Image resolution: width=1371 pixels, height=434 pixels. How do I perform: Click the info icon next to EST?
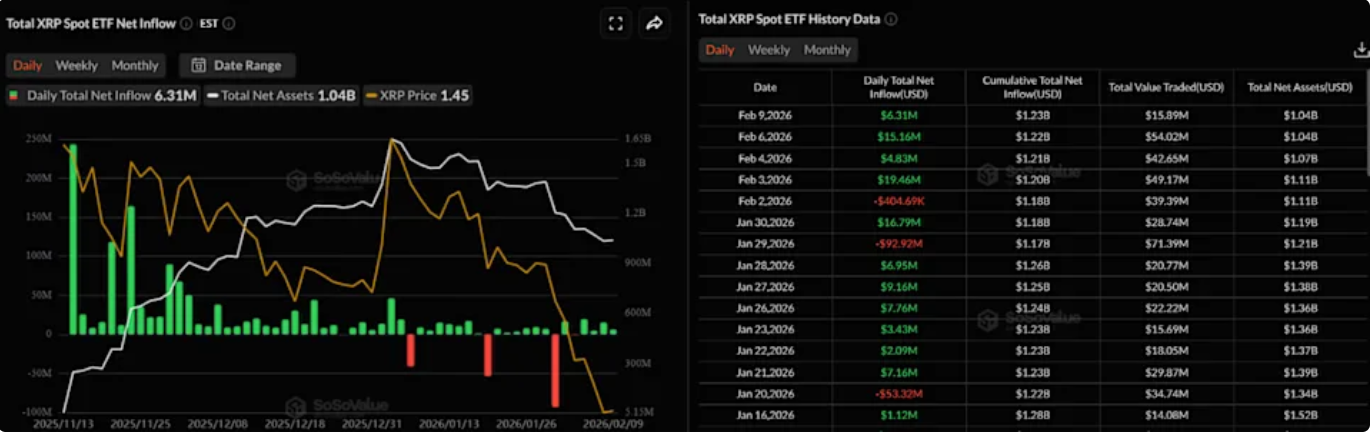point(229,23)
